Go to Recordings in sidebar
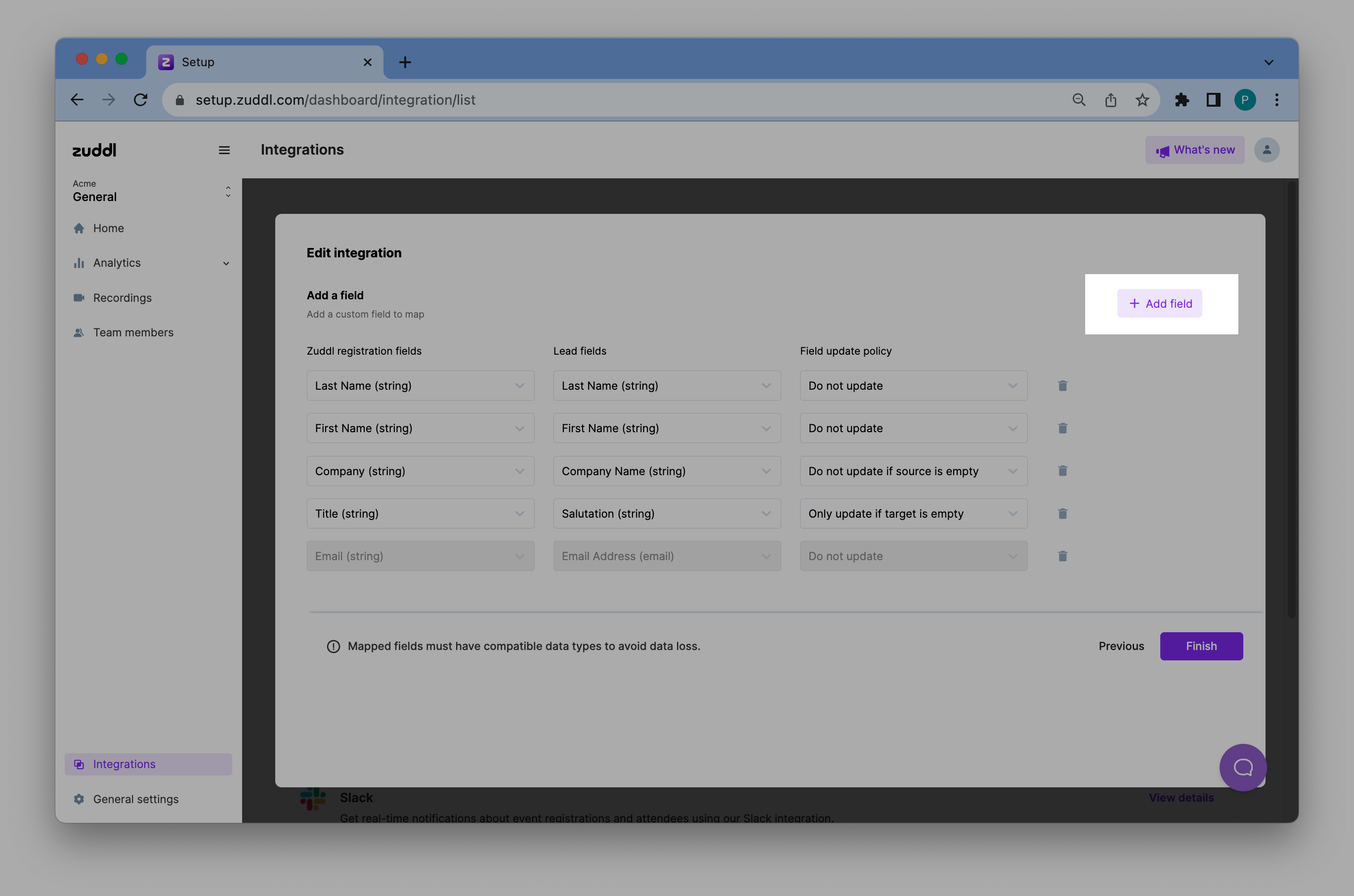The width and height of the screenshot is (1354, 896). [122, 298]
